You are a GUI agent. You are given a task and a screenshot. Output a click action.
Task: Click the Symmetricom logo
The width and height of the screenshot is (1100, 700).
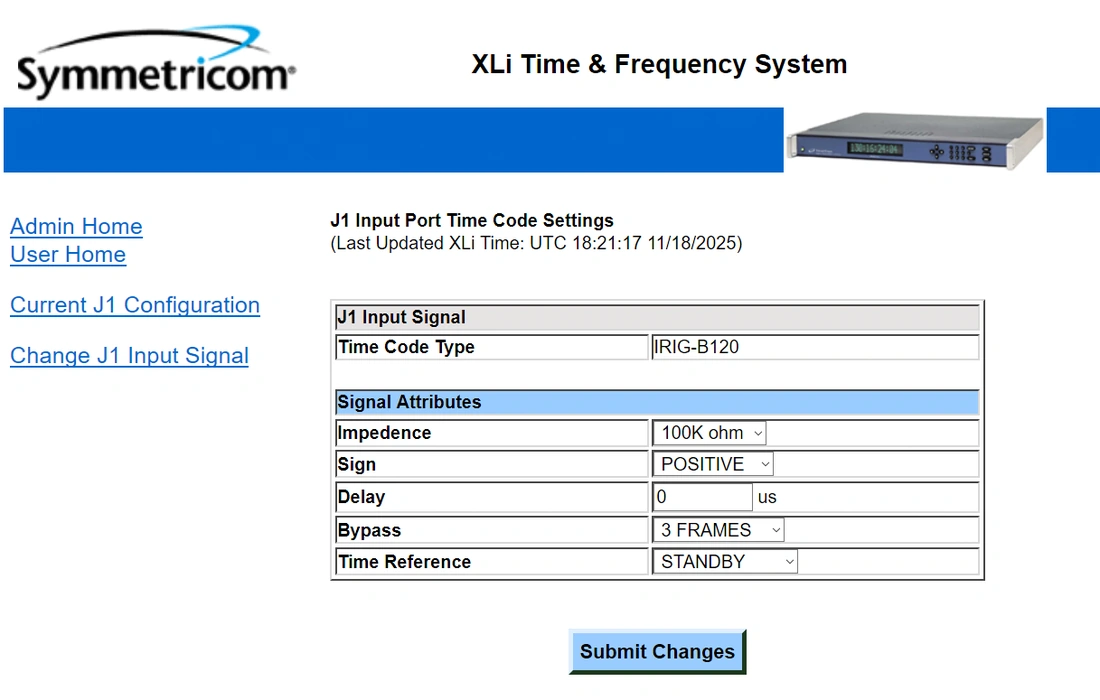[x=155, y=65]
